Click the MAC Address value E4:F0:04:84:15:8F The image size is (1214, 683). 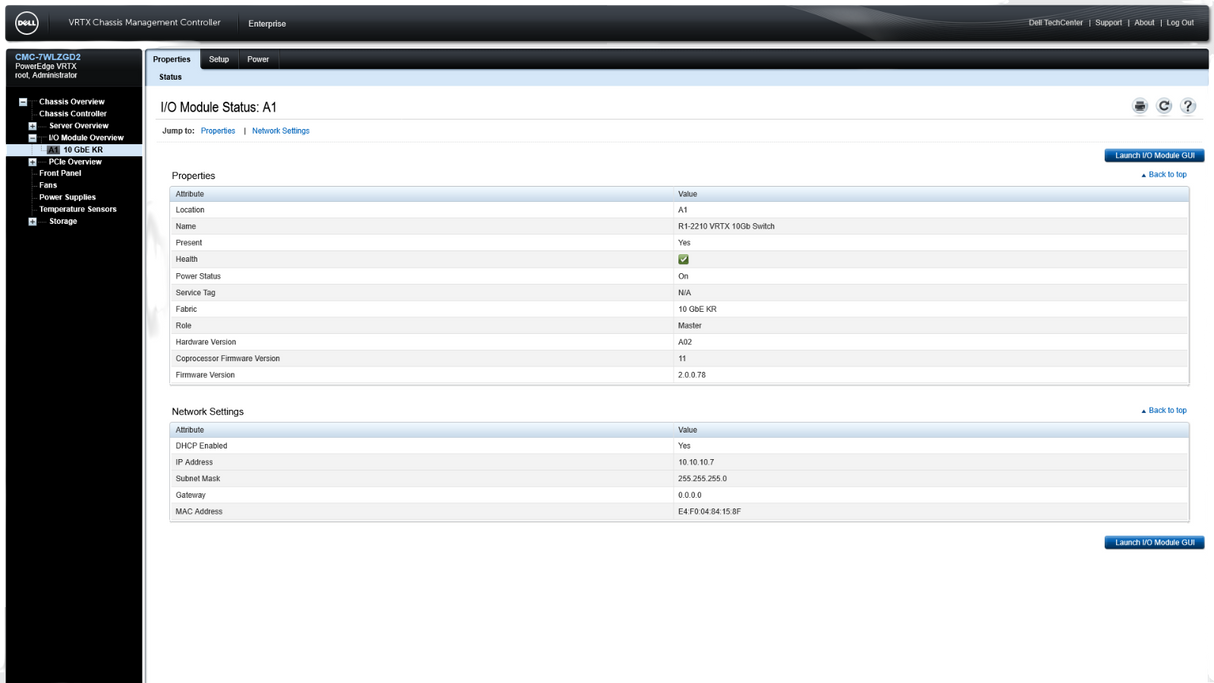(x=709, y=512)
